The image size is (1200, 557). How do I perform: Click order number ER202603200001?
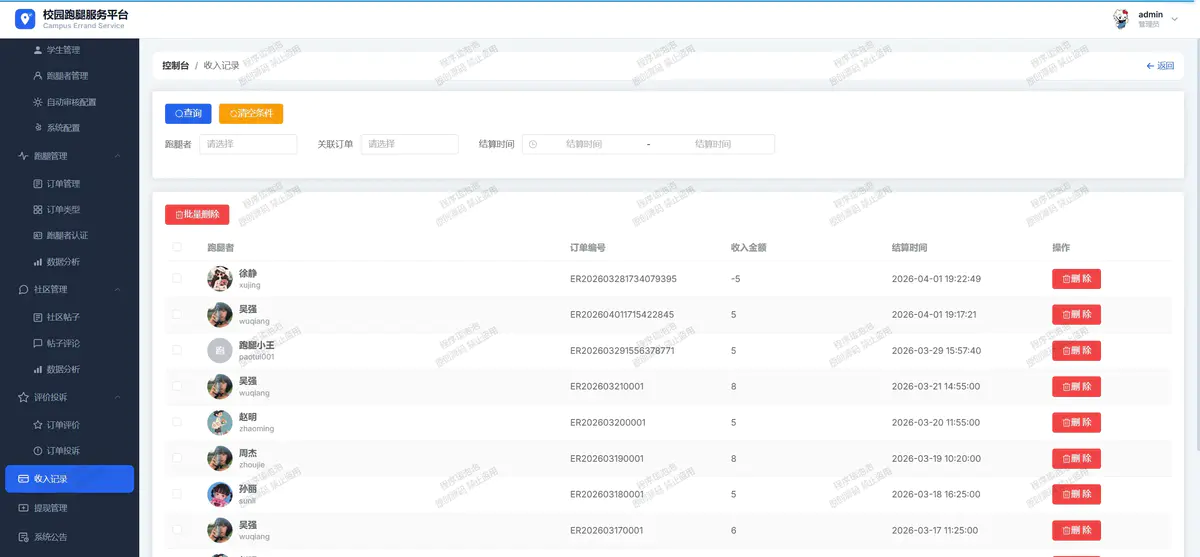pyautogui.click(x=607, y=423)
